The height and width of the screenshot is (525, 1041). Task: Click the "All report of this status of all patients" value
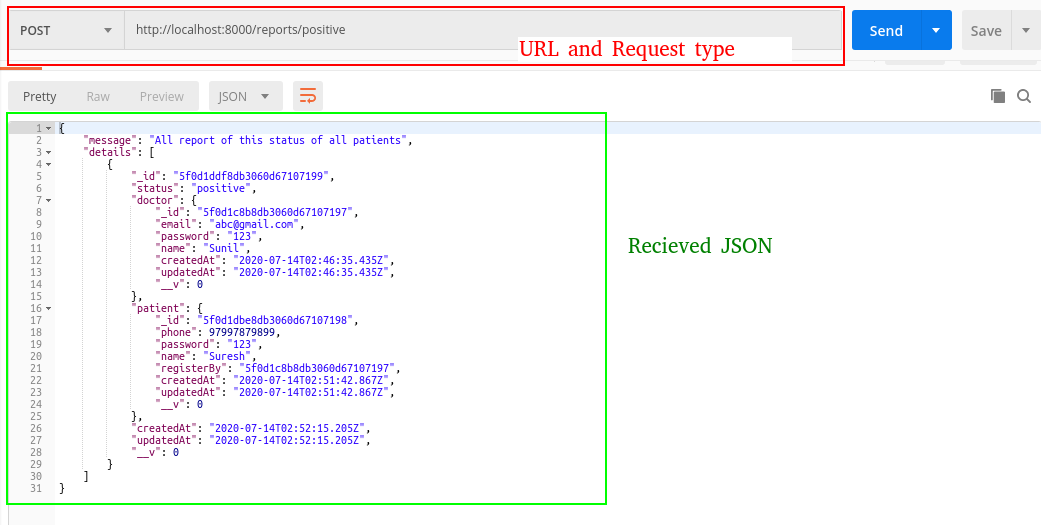coord(278,140)
